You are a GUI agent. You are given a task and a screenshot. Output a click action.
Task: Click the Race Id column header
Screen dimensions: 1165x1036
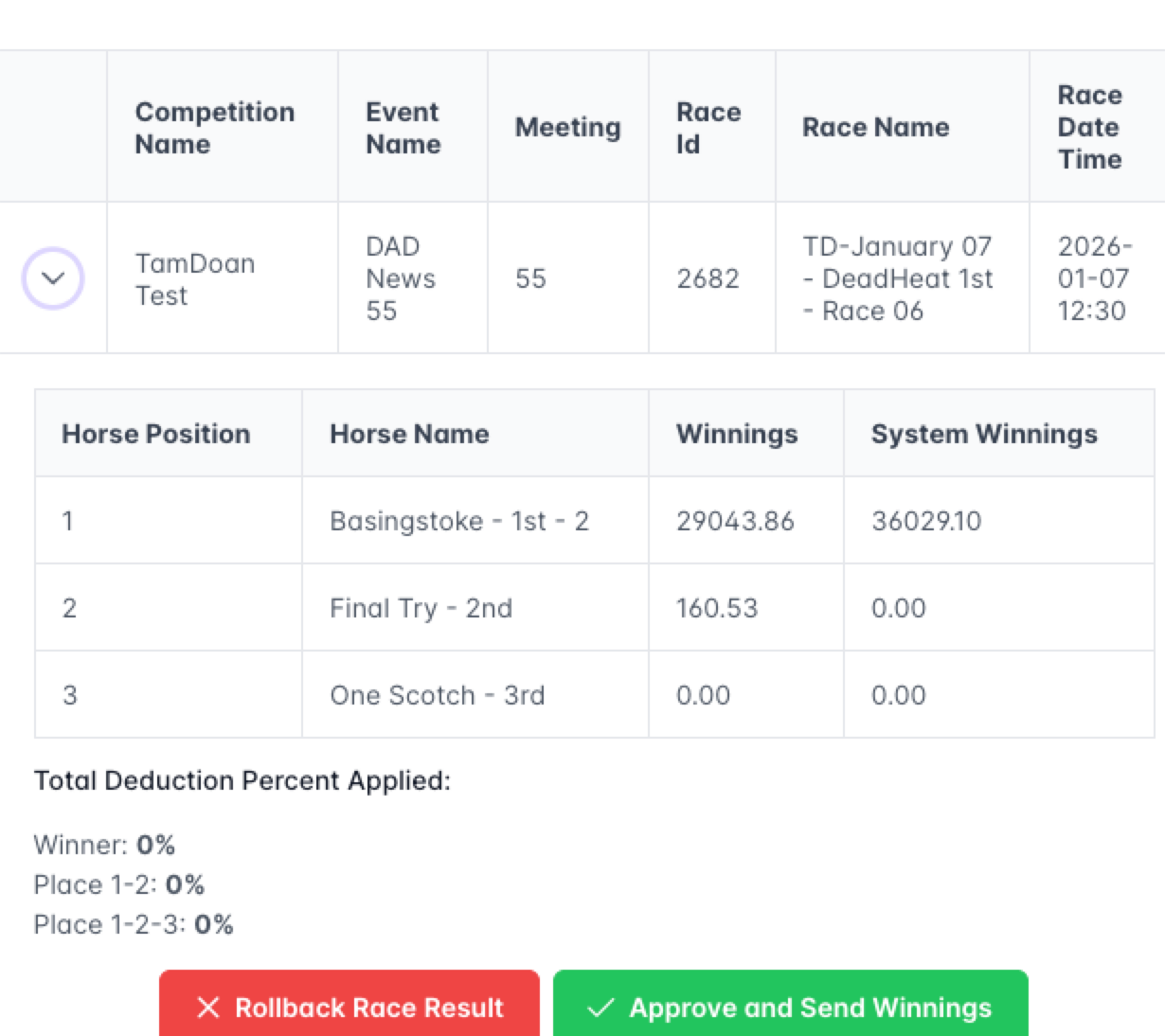(708, 128)
